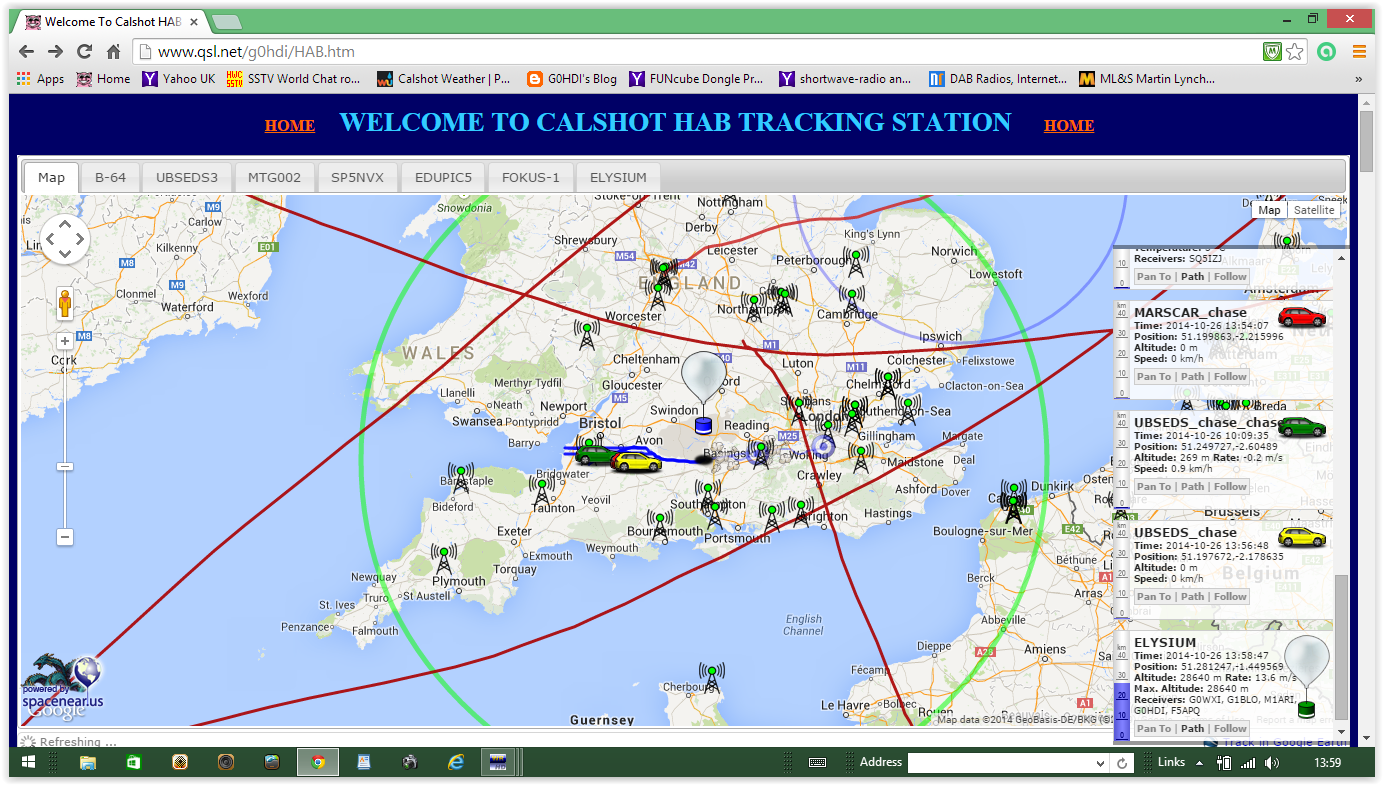Image resolution: width=1383 pixels, height=785 pixels.
Task: Toggle Follow for yellow UBSEDS_chase
Action: coord(1231,597)
